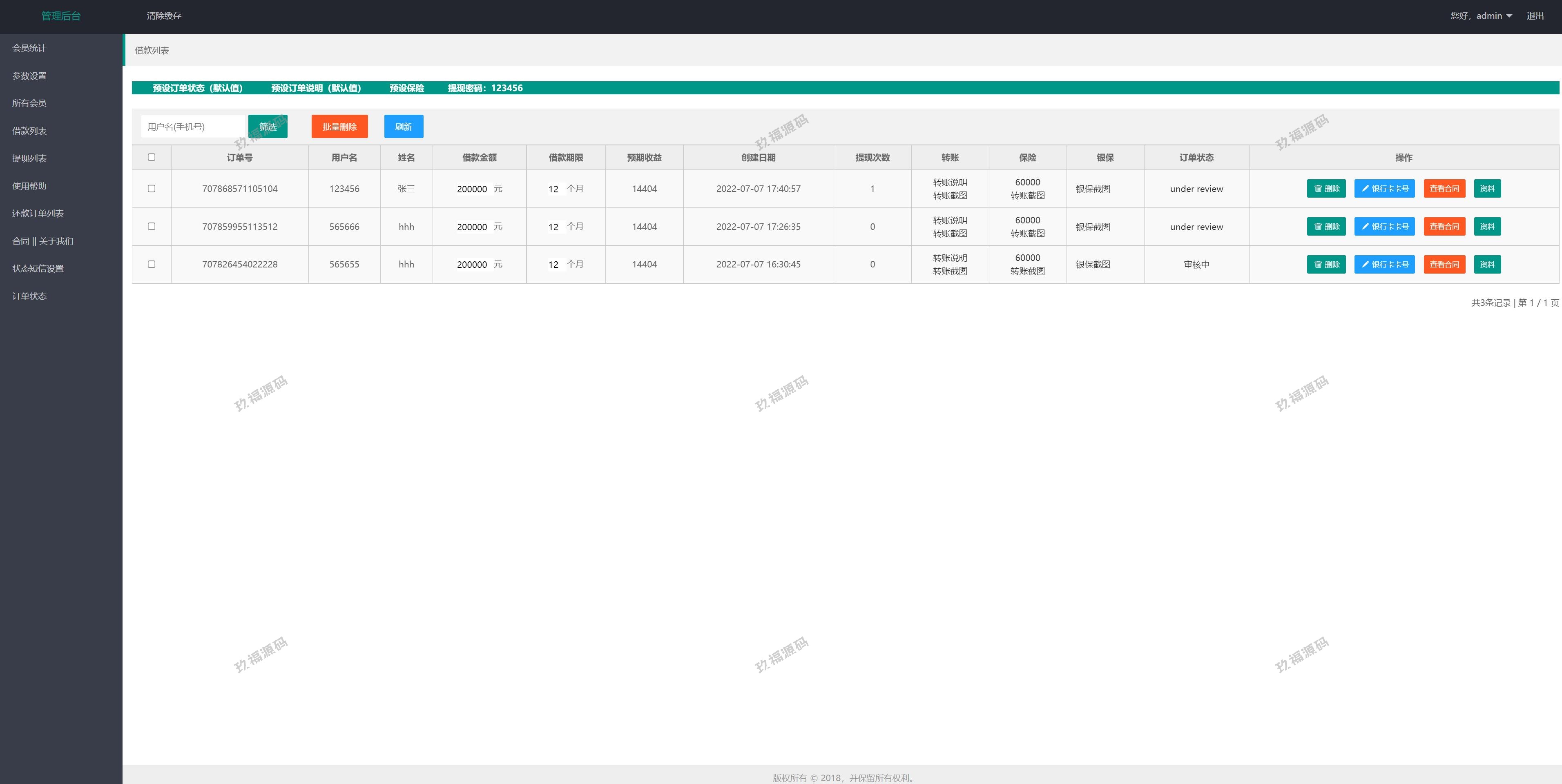Open 转账截图 link in the first row's 转账 column
1562x784 pixels.
[x=950, y=195]
